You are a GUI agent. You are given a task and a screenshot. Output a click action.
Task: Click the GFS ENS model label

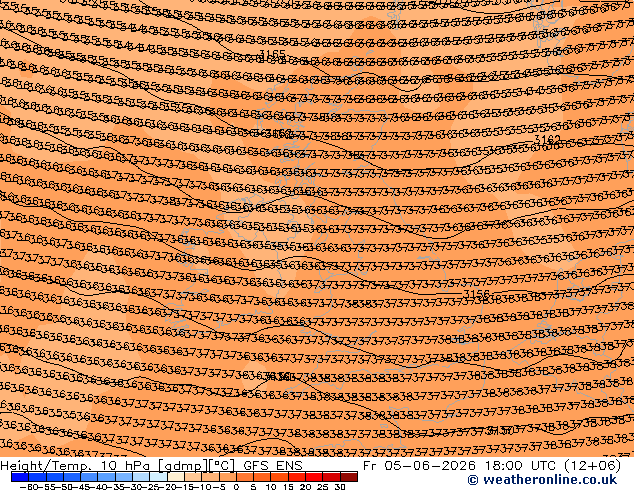273,465
